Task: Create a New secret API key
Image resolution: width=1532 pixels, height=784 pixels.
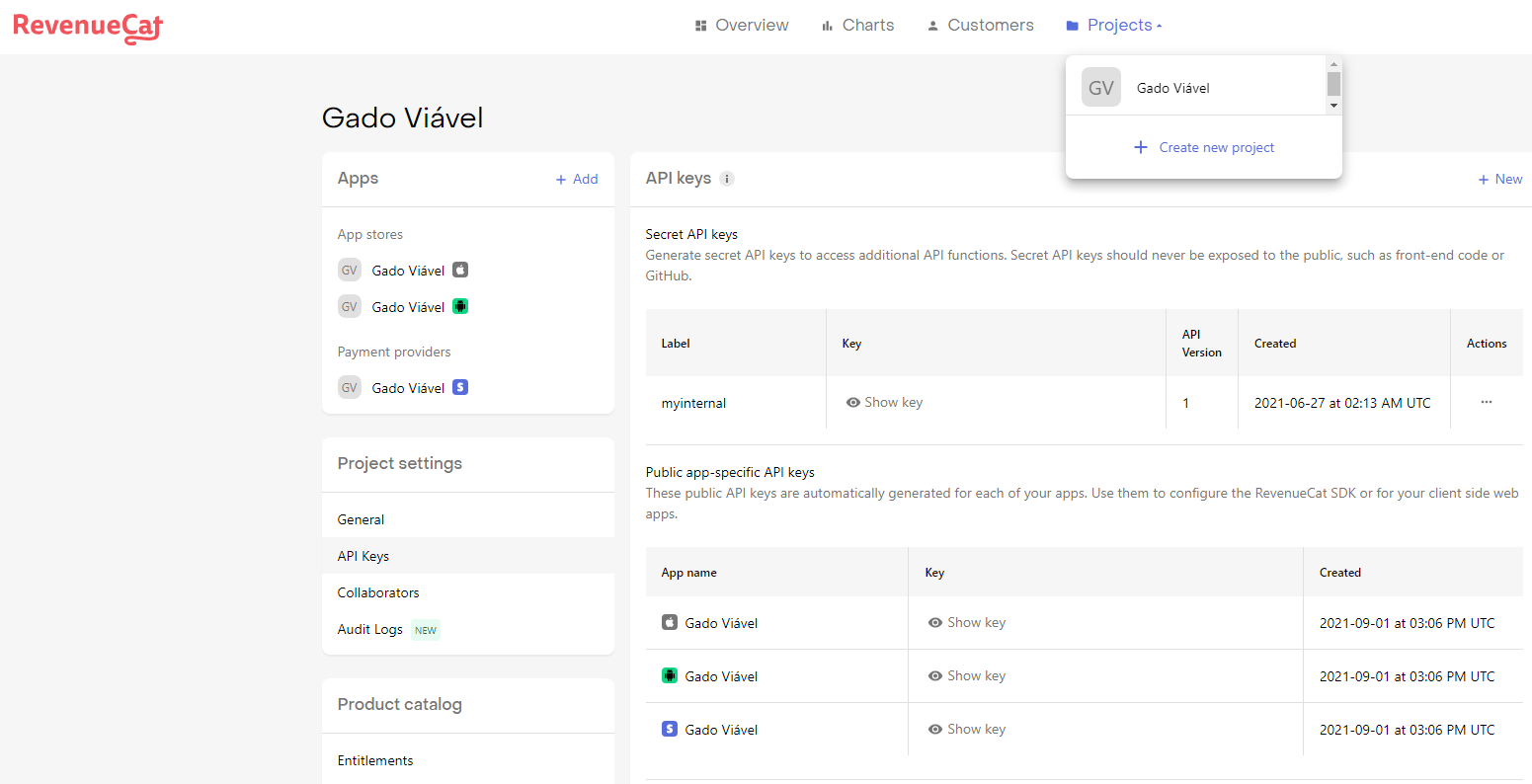Action: 1499,180
